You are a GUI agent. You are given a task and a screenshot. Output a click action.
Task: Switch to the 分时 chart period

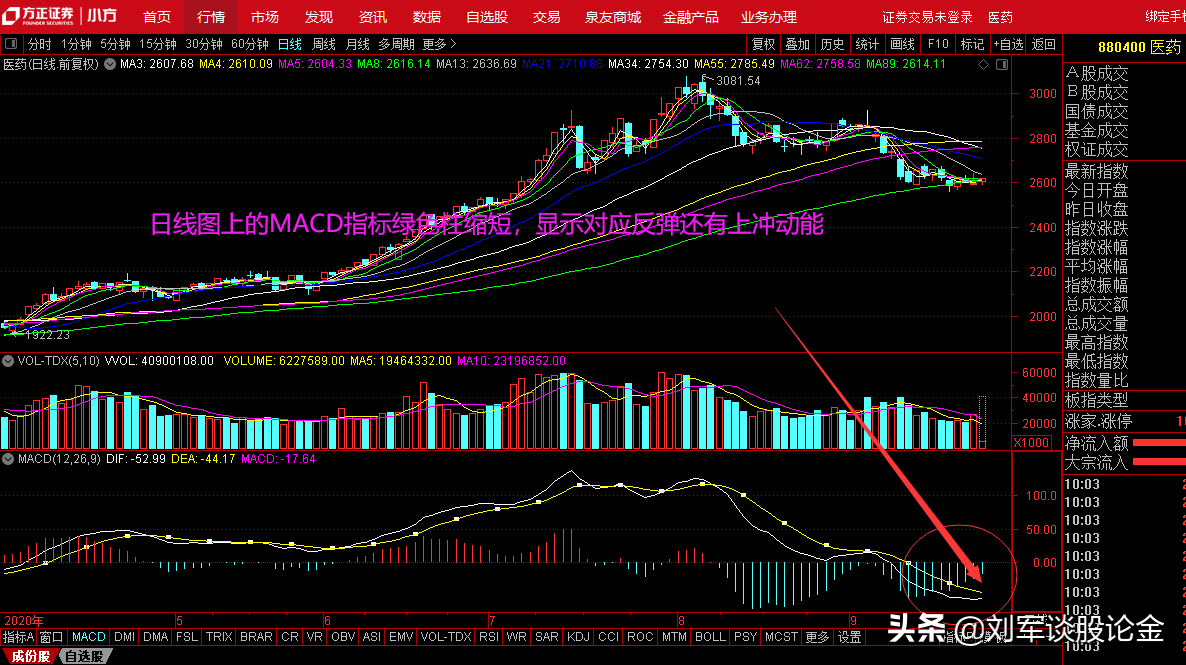pyautogui.click(x=39, y=45)
